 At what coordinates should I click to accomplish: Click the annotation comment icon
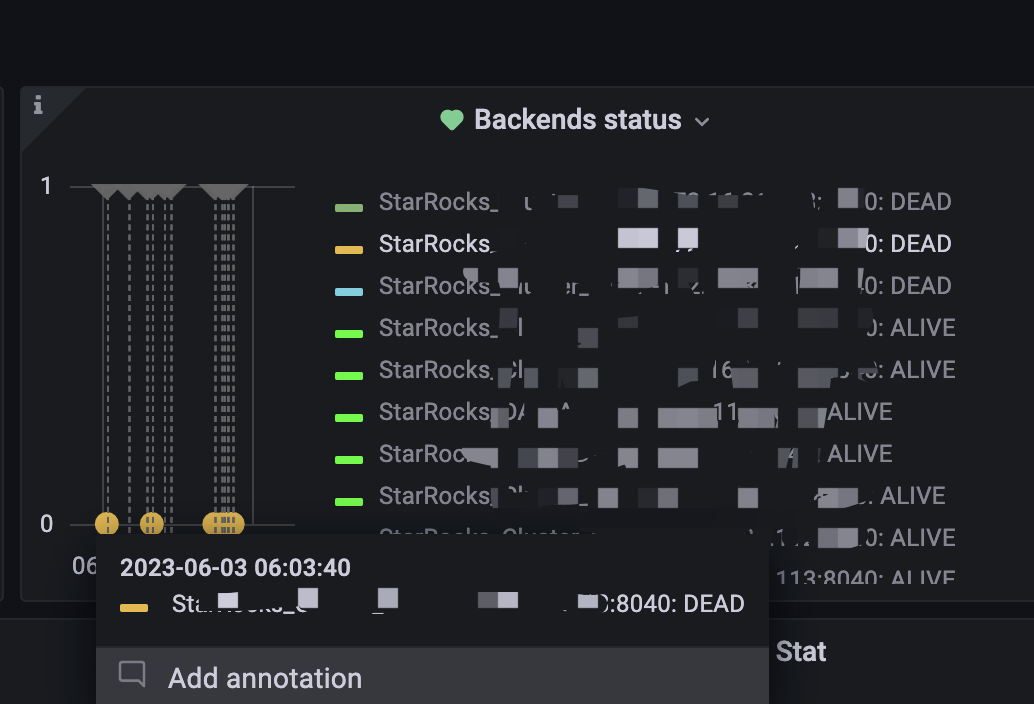[132, 674]
